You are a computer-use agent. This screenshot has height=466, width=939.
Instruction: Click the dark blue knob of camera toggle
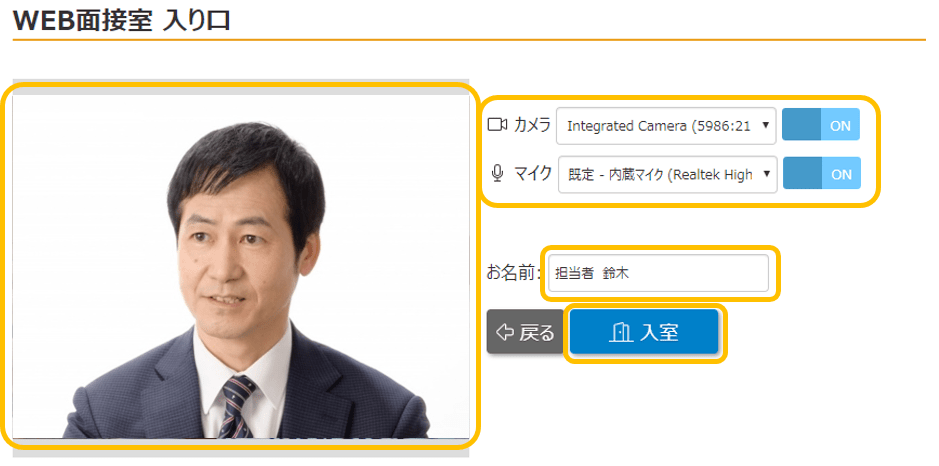pyautogui.click(x=801, y=125)
